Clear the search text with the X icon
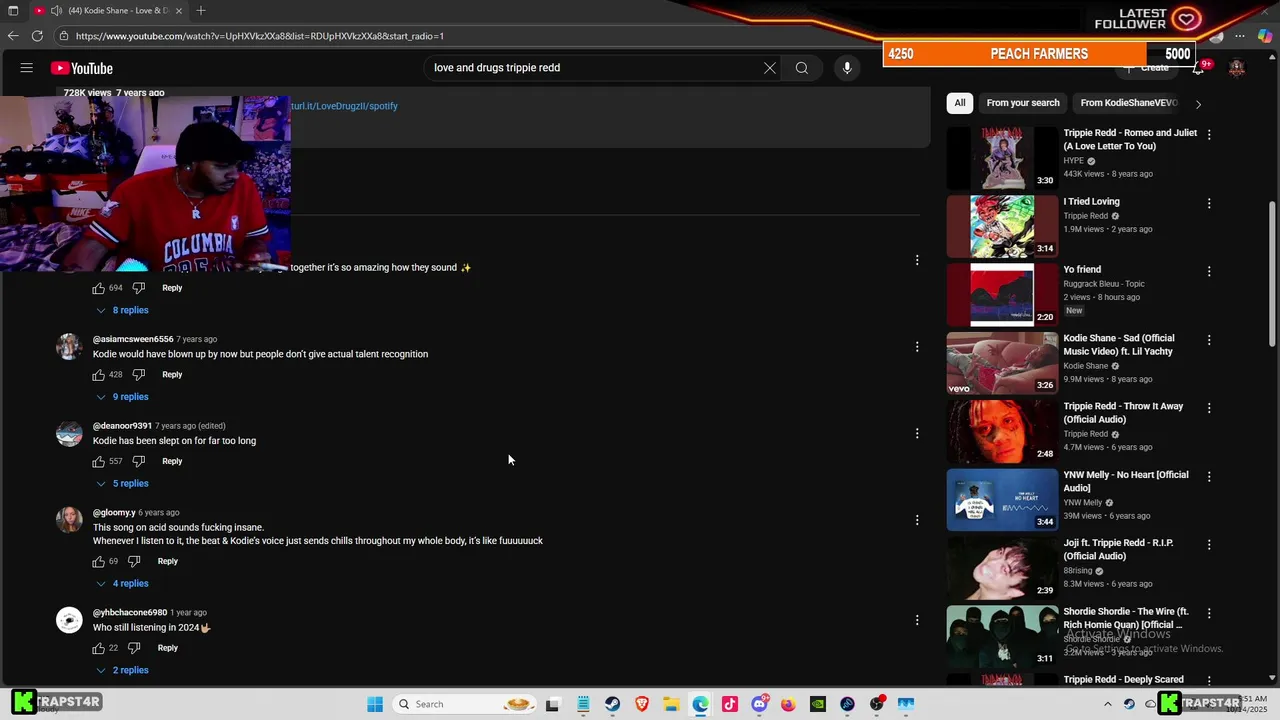Screen dimensions: 1280x720 click(769, 68)
